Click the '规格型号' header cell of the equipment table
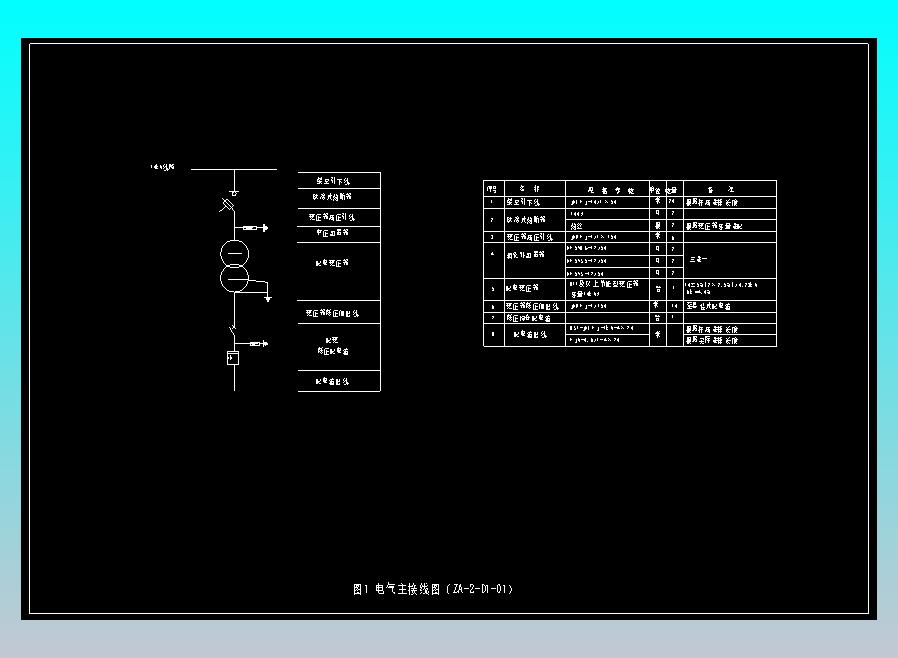The height and width of the screenshot is (658, 898). tap(608, 188)
